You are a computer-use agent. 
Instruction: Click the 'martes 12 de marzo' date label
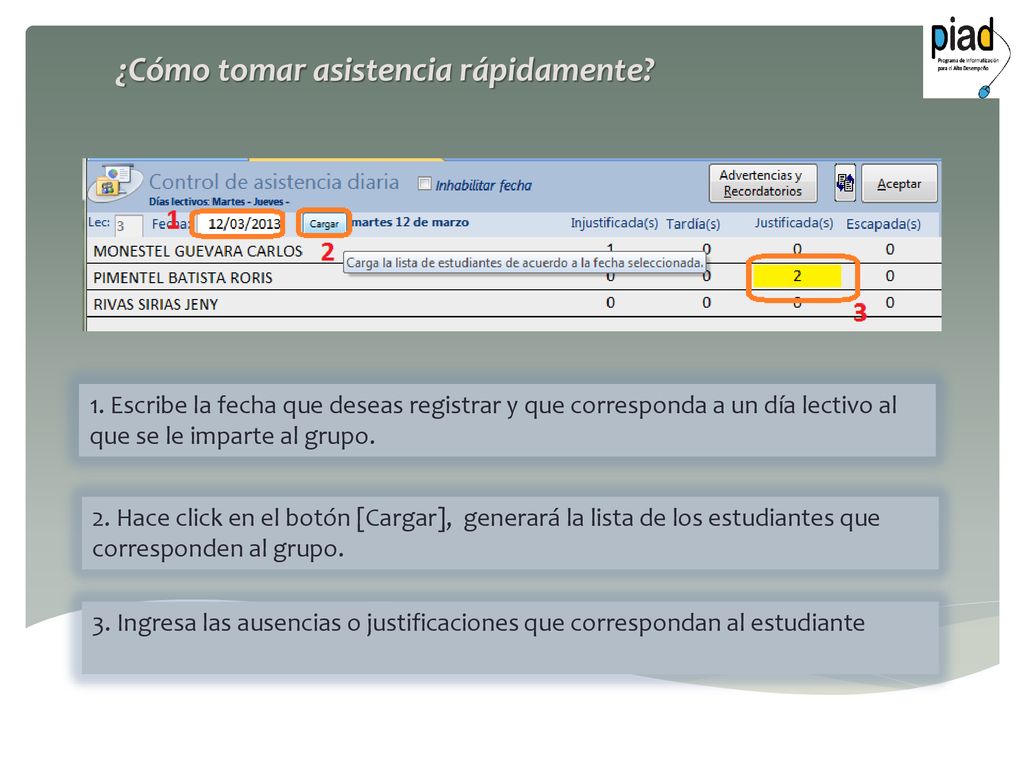pyautogui.click(x=410, y=222)
